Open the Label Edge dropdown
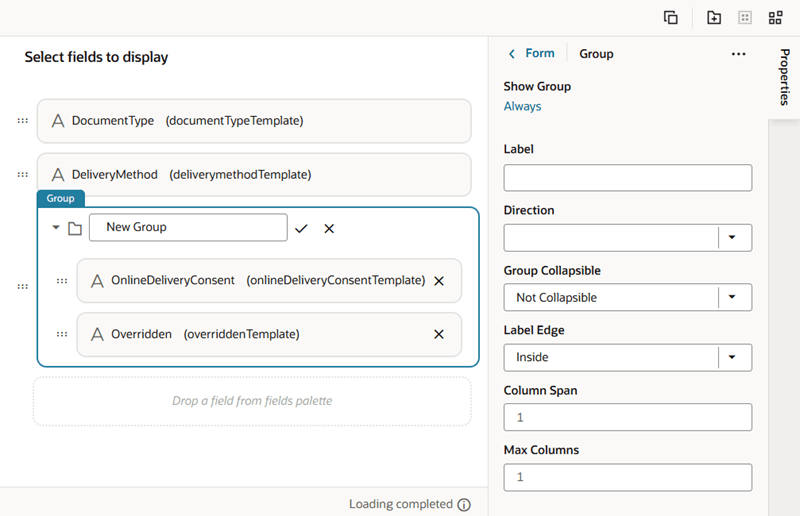800x516 pixels. [734, 357]
